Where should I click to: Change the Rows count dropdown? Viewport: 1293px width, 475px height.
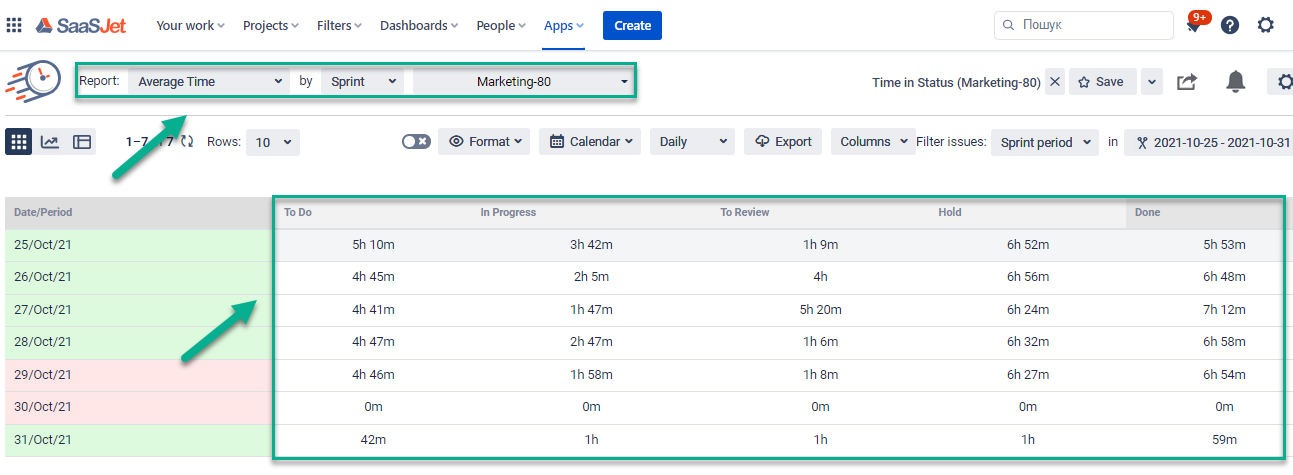[273, 142]
